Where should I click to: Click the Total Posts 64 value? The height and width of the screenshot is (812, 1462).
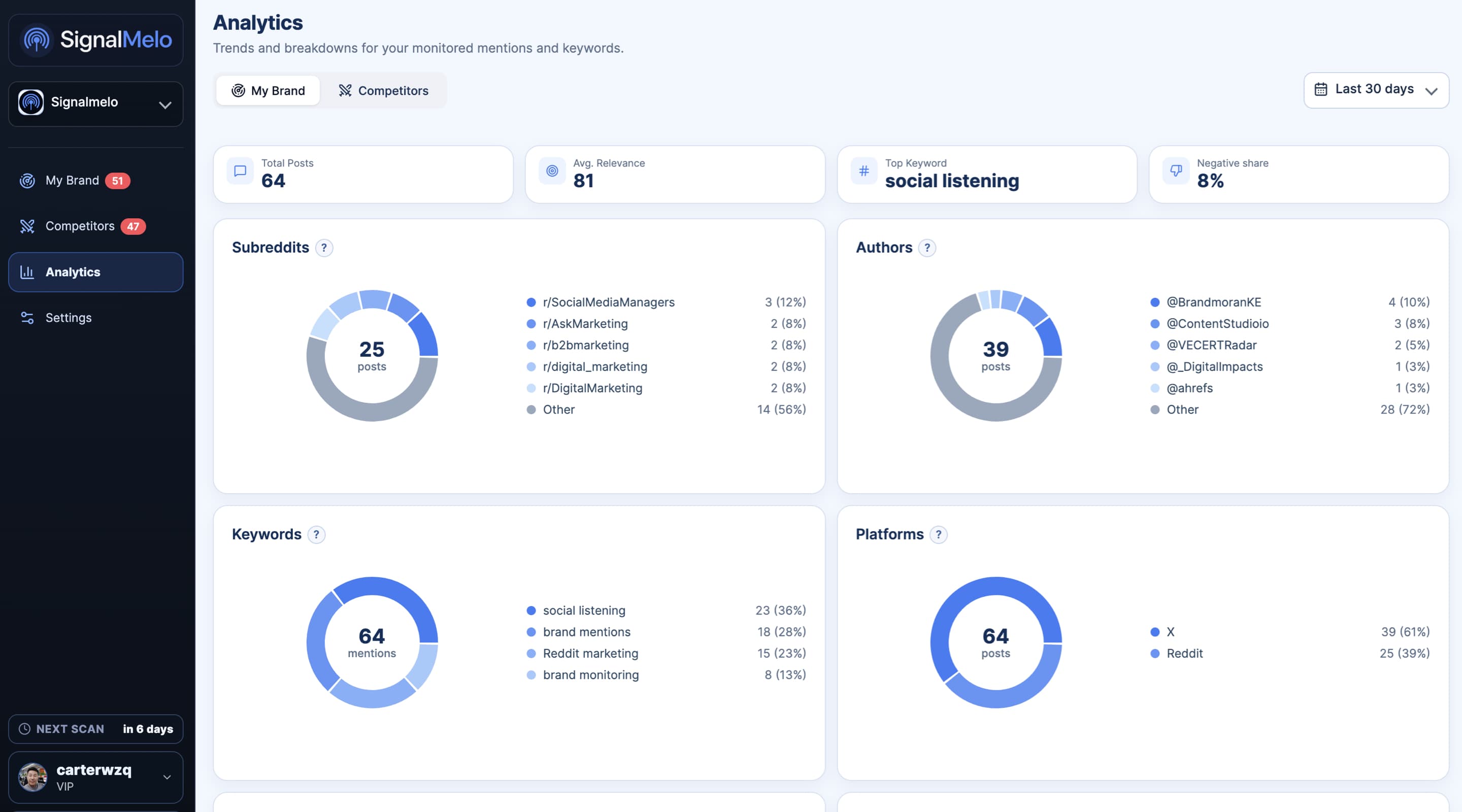(273, 181)
